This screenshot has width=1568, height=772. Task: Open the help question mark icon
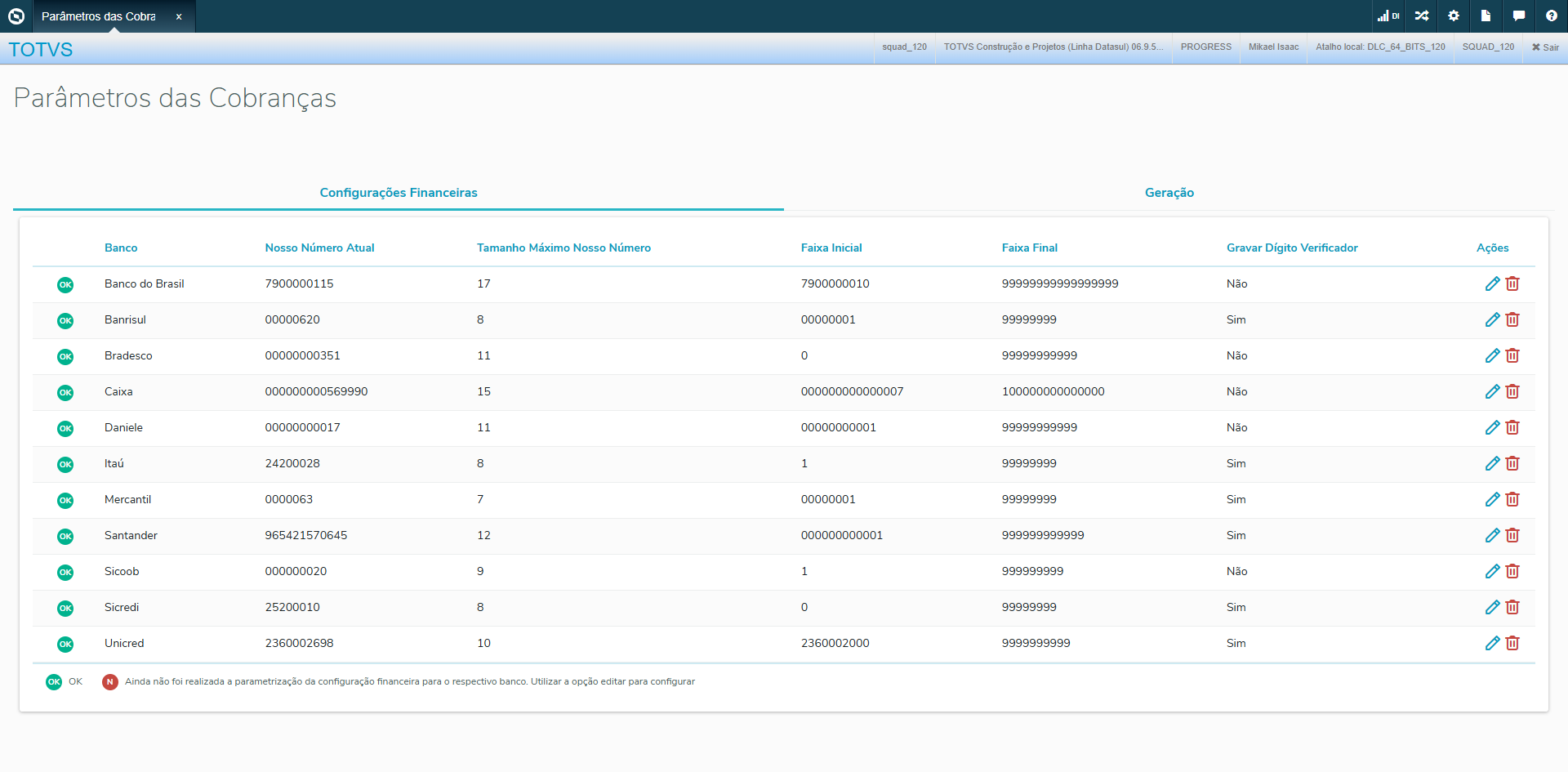tap(1552, 16)
